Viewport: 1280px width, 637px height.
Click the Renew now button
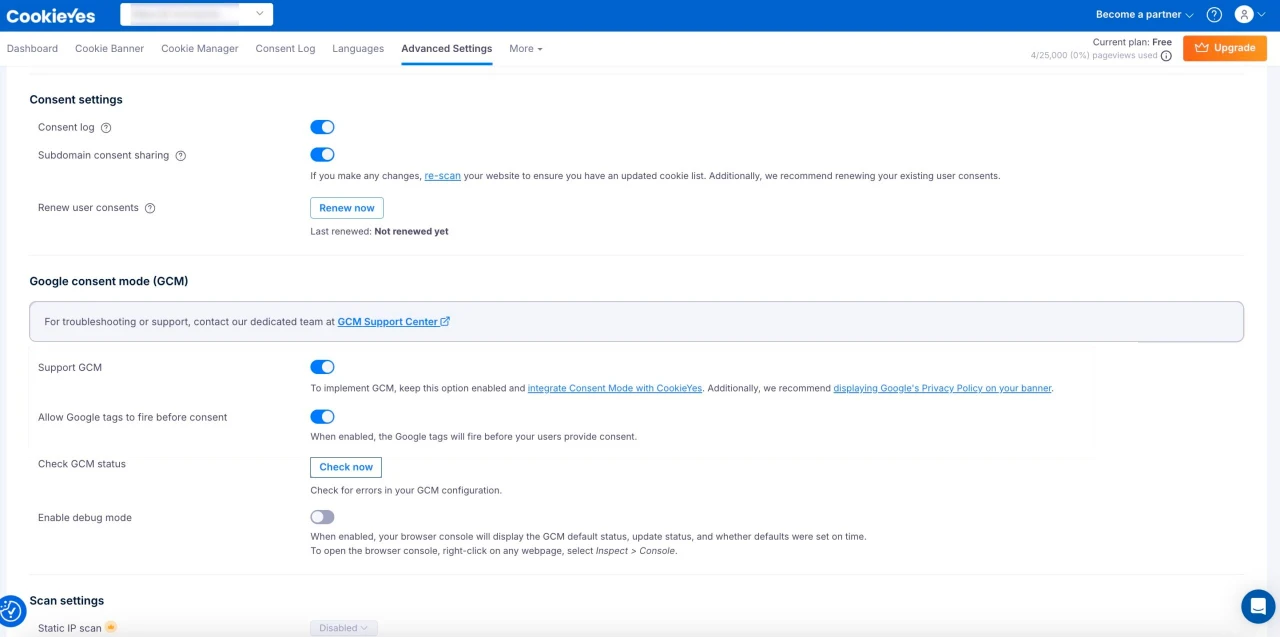point(347,208)
